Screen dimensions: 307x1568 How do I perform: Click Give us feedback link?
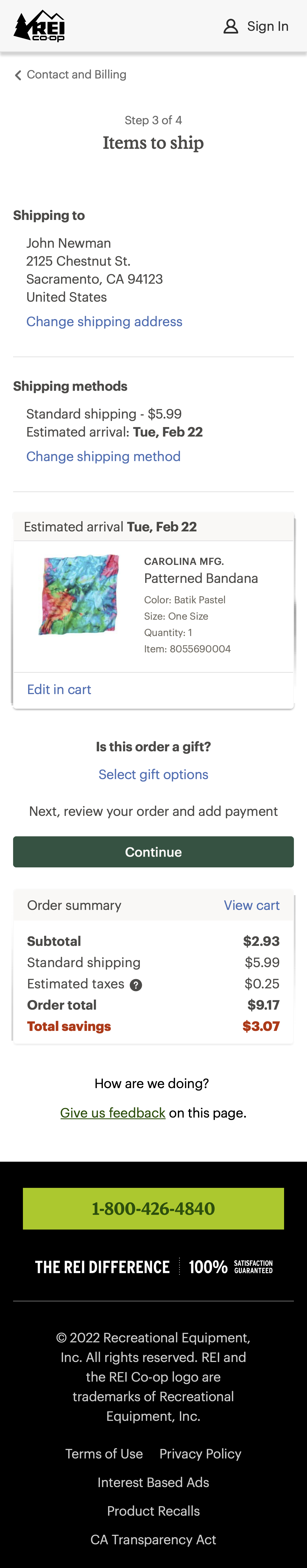pyautogui.click(x=113, y=1113)
